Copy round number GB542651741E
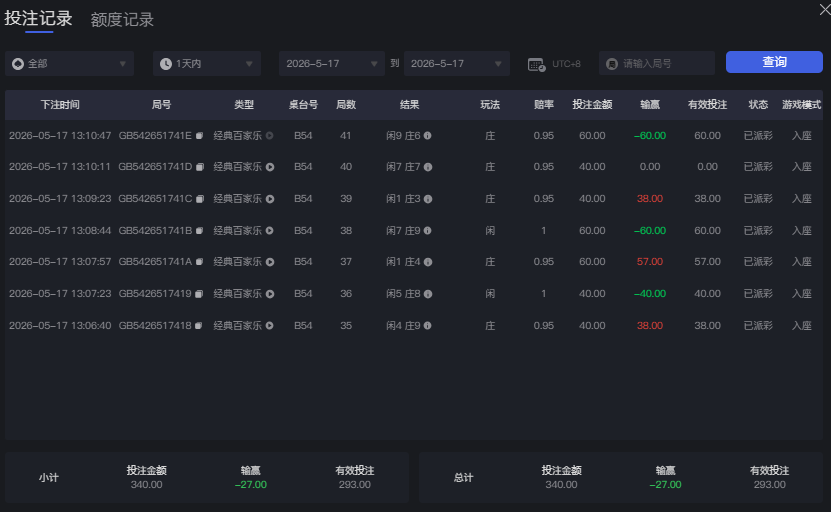831x512 pixels. point(199,136)
